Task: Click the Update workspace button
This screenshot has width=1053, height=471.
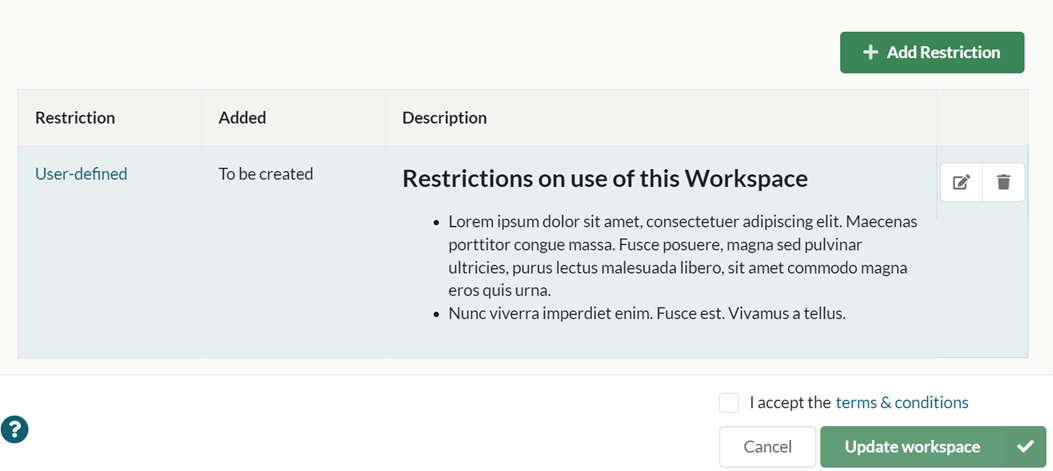Action: pyautogui.click(x=912, y=447)
